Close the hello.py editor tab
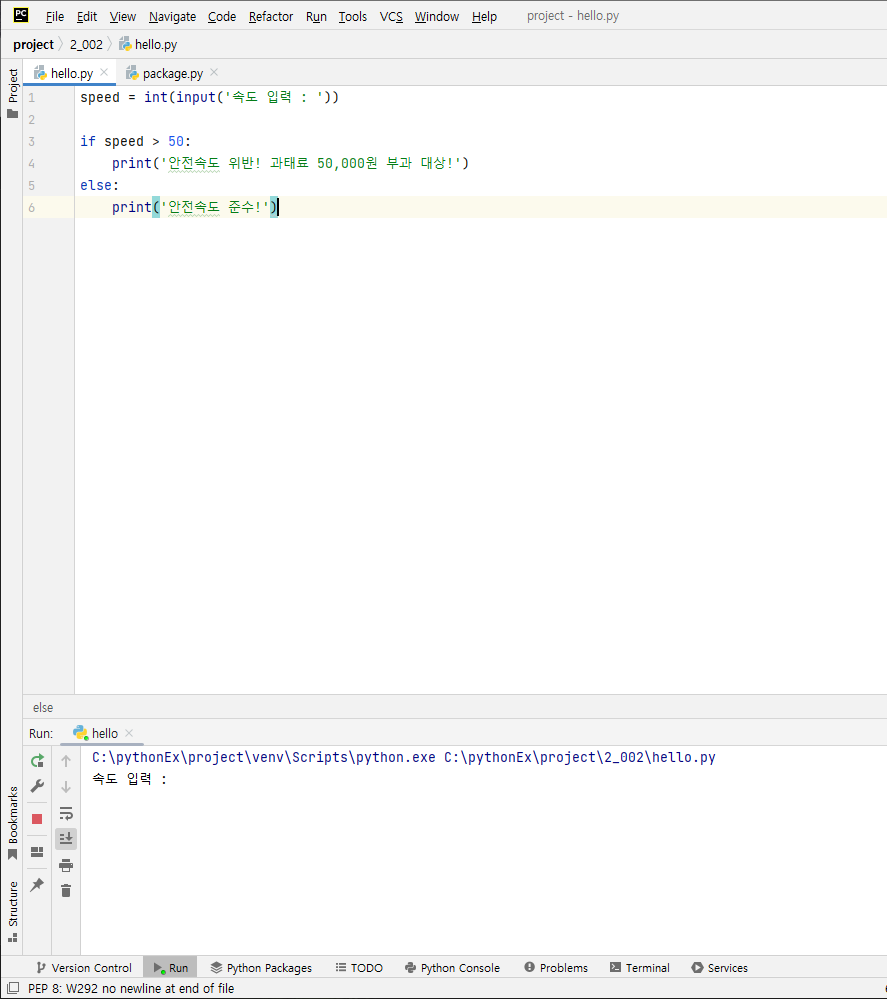The image size is (887, 999). click(105, 73)
